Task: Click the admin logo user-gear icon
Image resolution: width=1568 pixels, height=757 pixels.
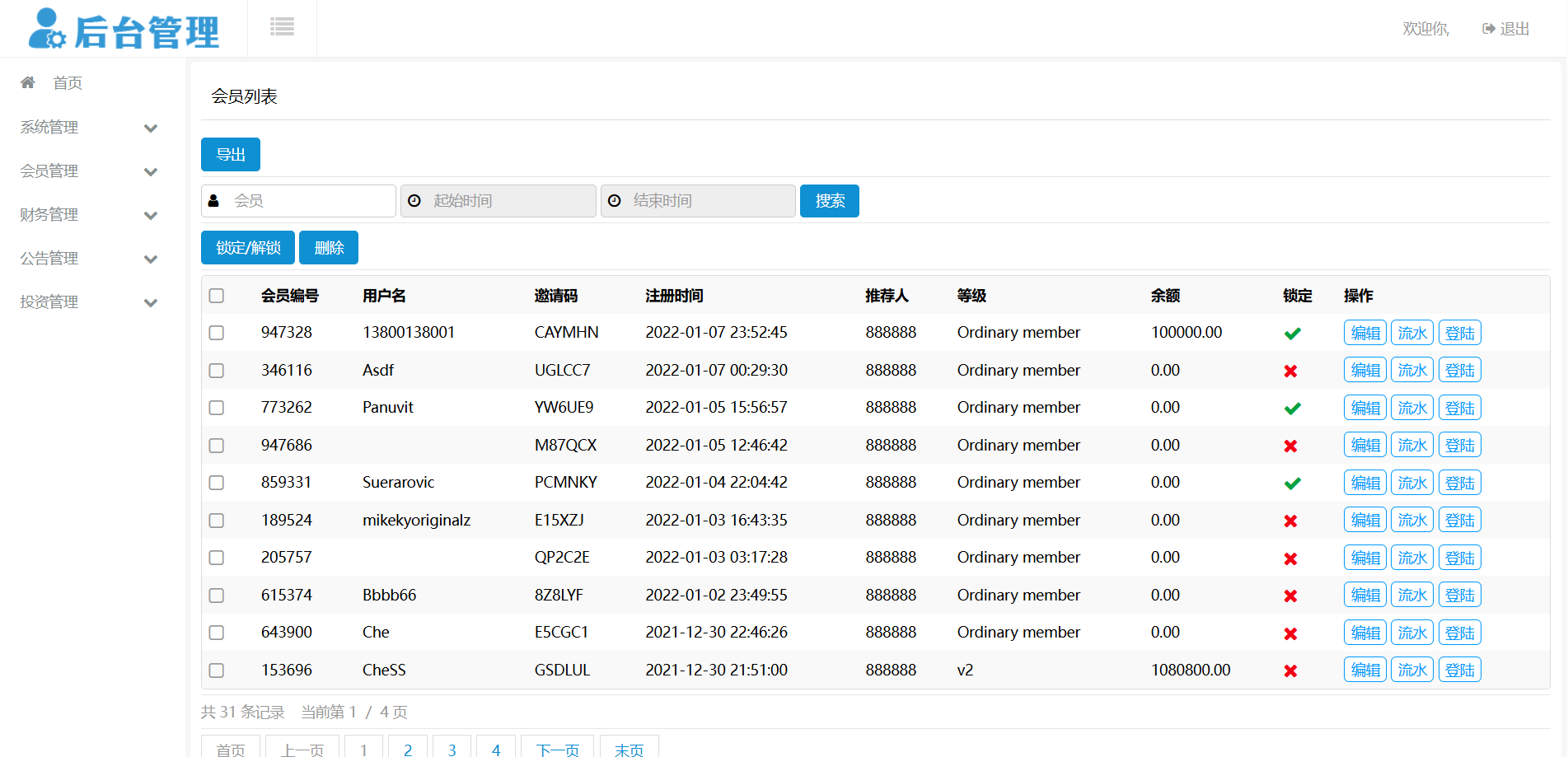Action: coord(46,29)
